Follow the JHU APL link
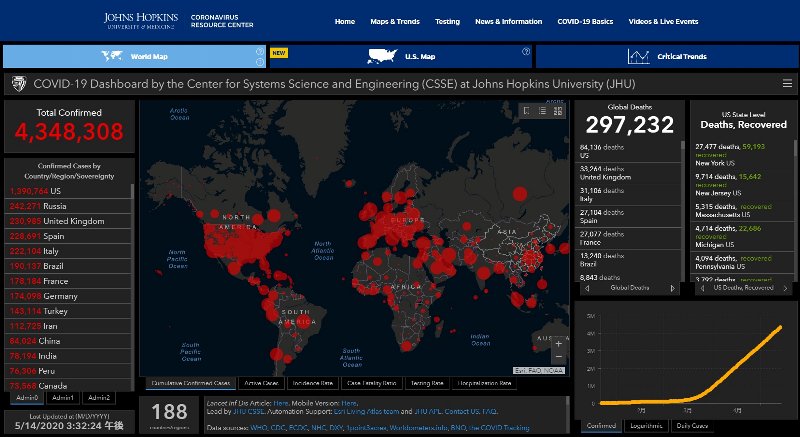The height and width of the screenshot is (437, 800). [x=428, y=412]
